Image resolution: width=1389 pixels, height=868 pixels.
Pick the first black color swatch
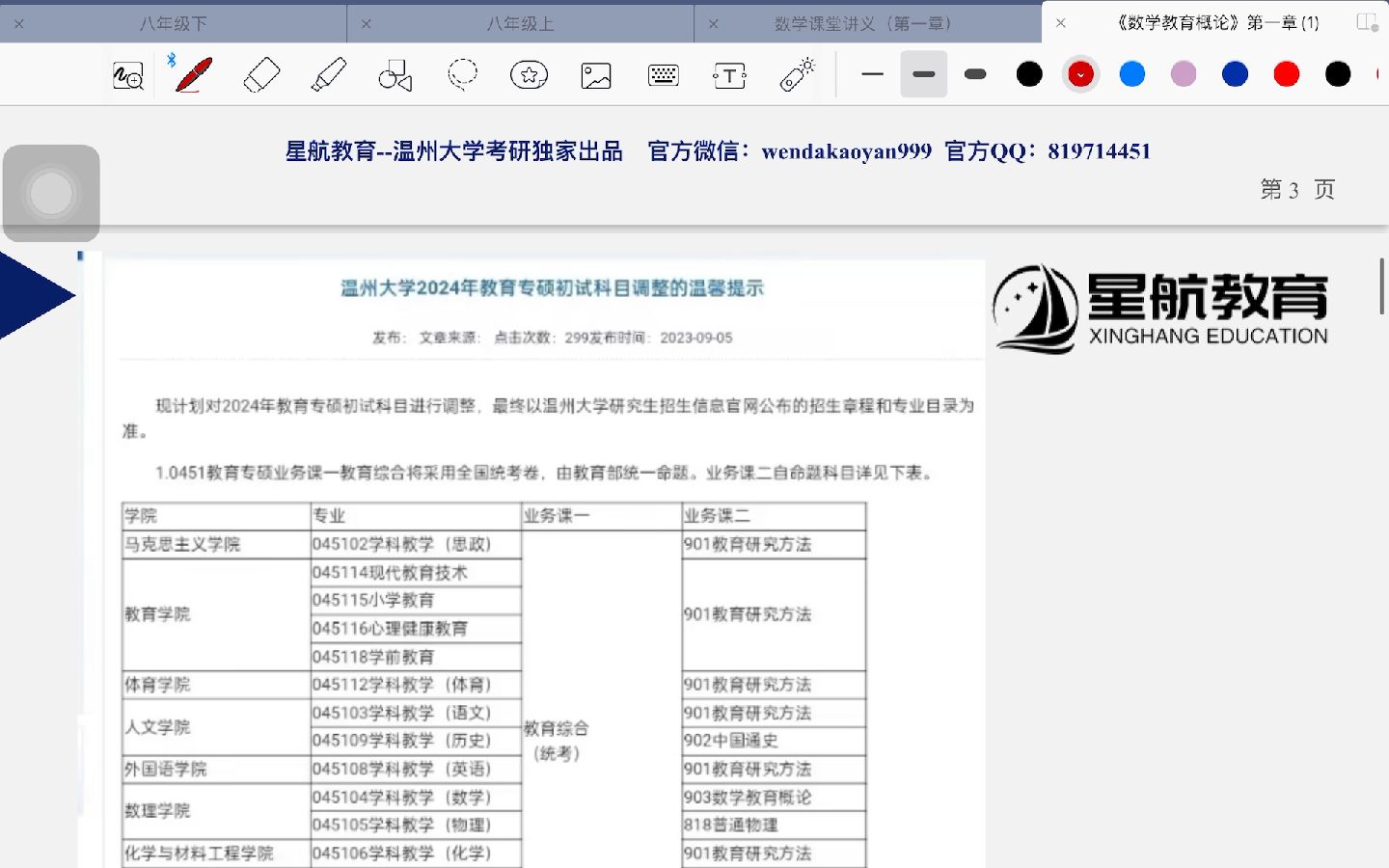point(1030,74)
